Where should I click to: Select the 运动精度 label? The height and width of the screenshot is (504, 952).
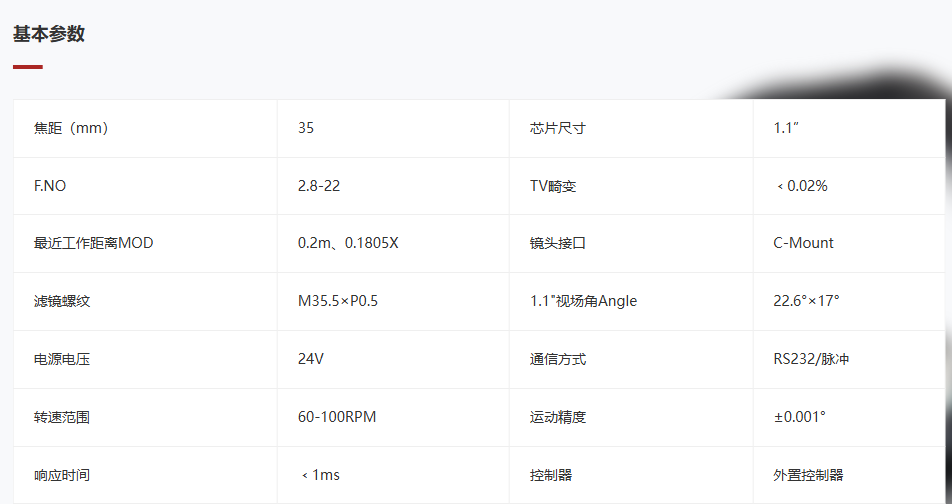(x=557, y=417)
